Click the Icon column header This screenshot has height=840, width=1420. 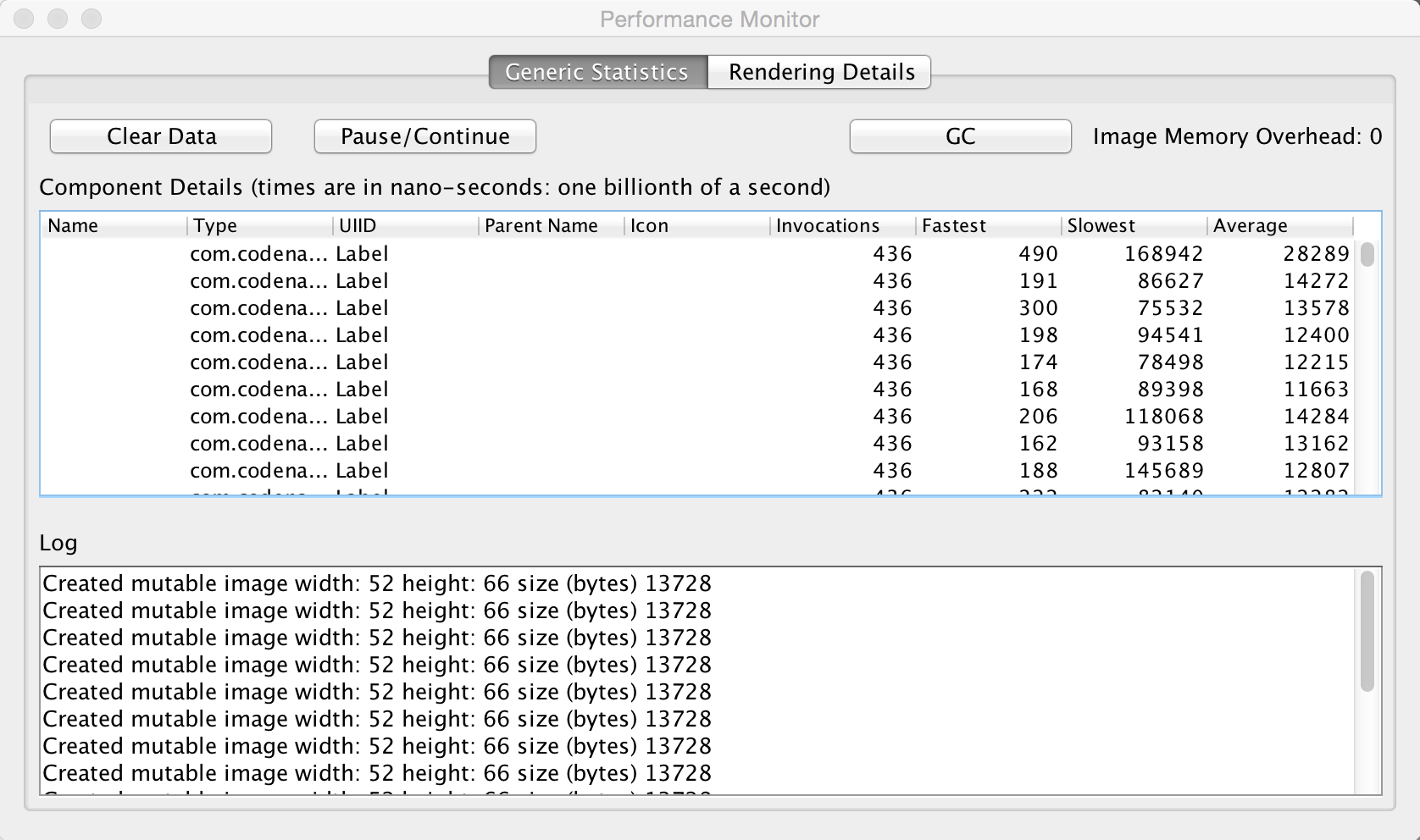tap(648, 225)
